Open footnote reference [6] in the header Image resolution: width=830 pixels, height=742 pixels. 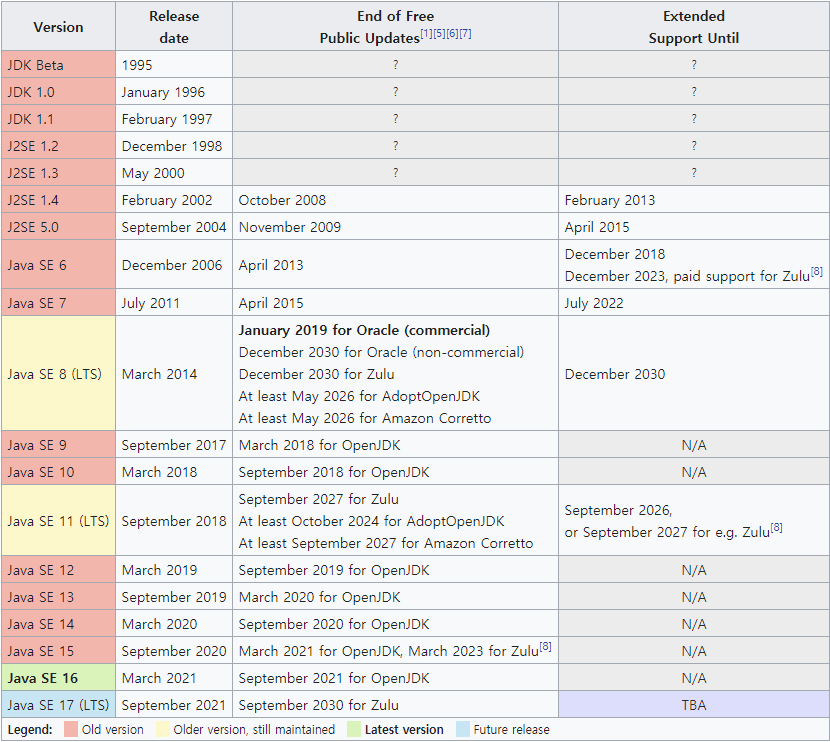452,33
